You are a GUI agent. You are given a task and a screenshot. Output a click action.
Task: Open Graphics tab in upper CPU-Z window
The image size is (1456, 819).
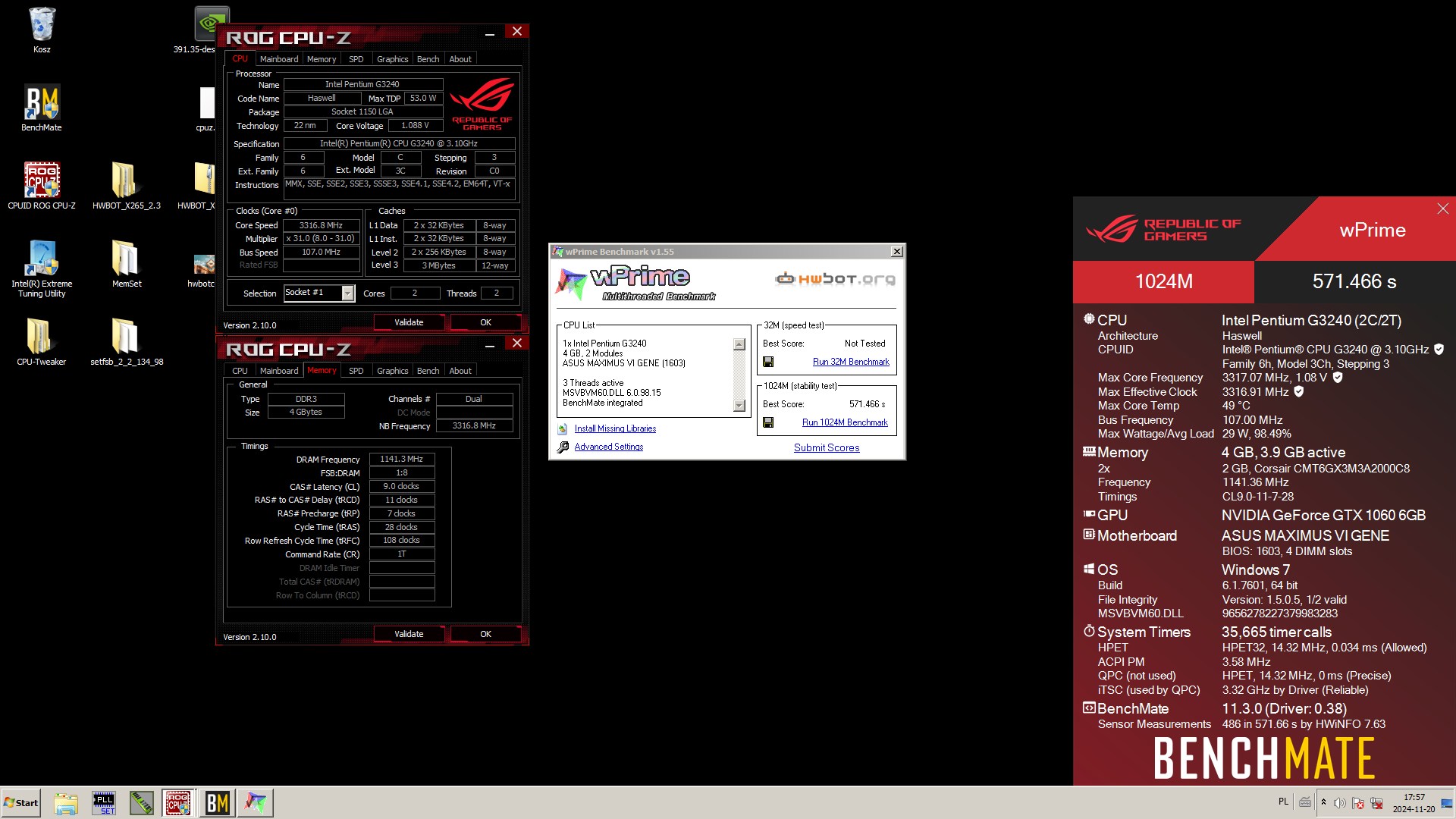[x=393, y=59]
